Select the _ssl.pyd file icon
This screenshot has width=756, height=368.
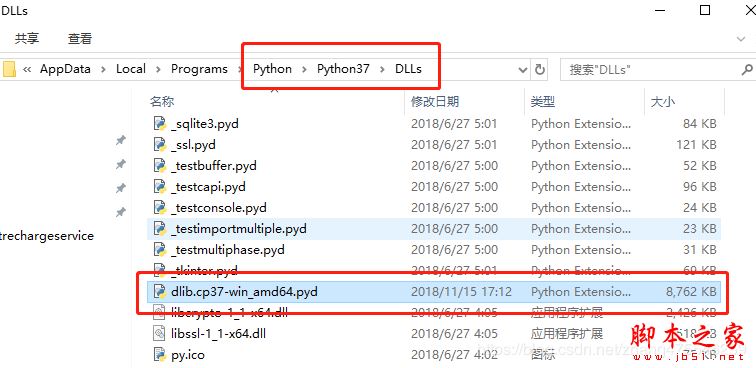point(159,145)
